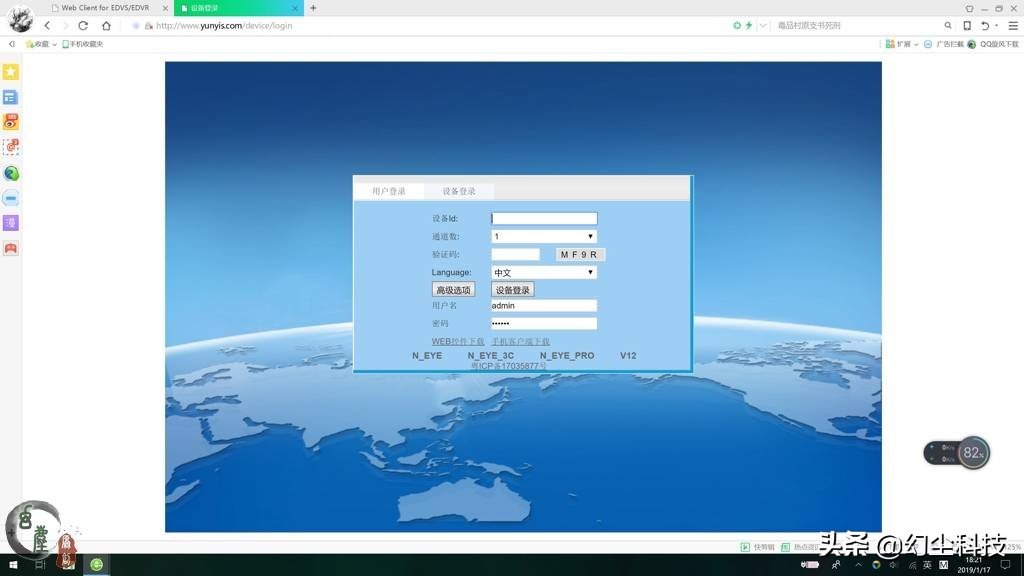Viewport: 1024px width, 576px height.
Task: Switch to the 设备登录 tab on the login panel
Action: (x=459, y=190)
